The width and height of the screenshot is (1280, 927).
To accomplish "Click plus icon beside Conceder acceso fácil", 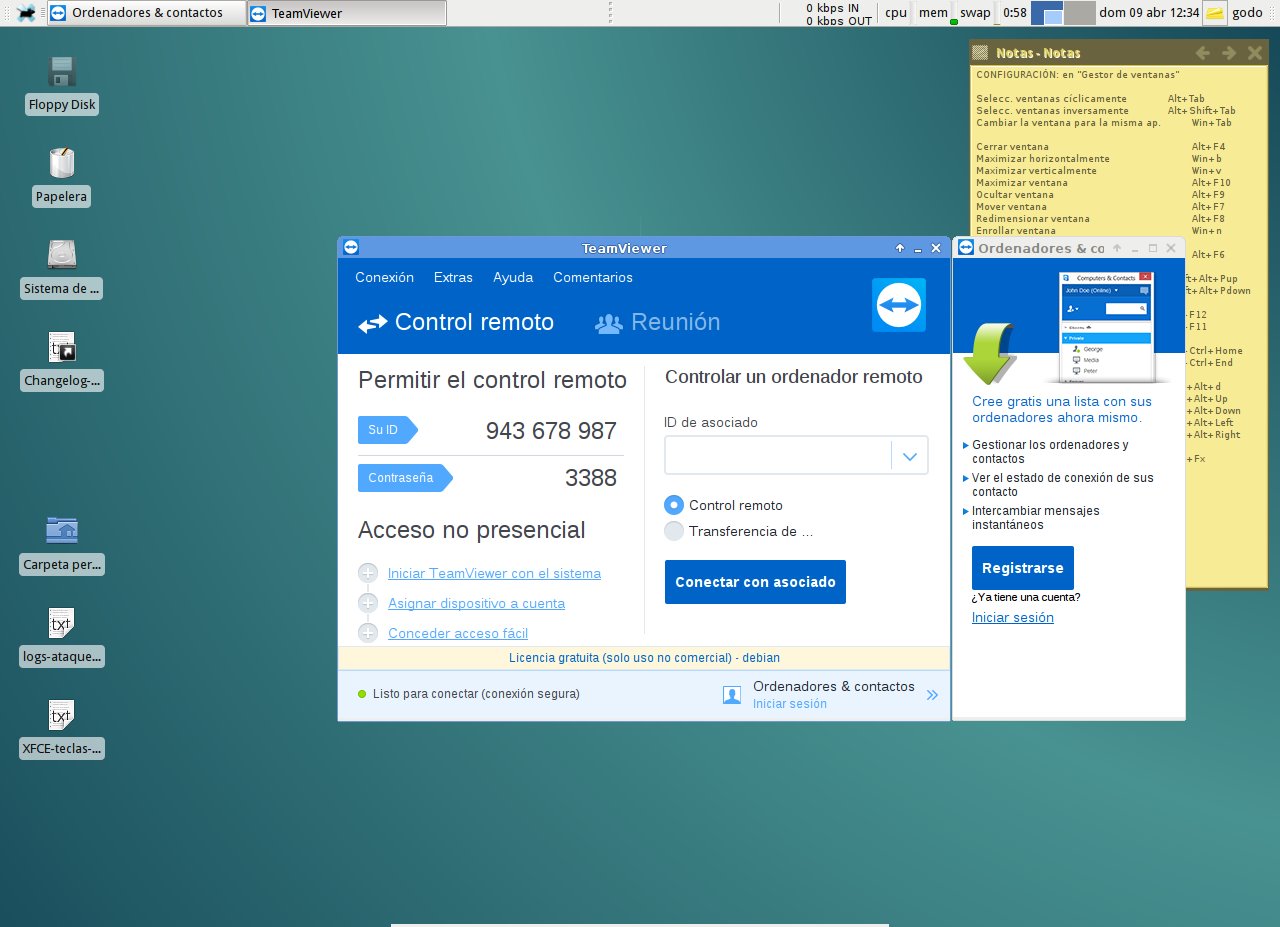I will click(x=368, y=633).
